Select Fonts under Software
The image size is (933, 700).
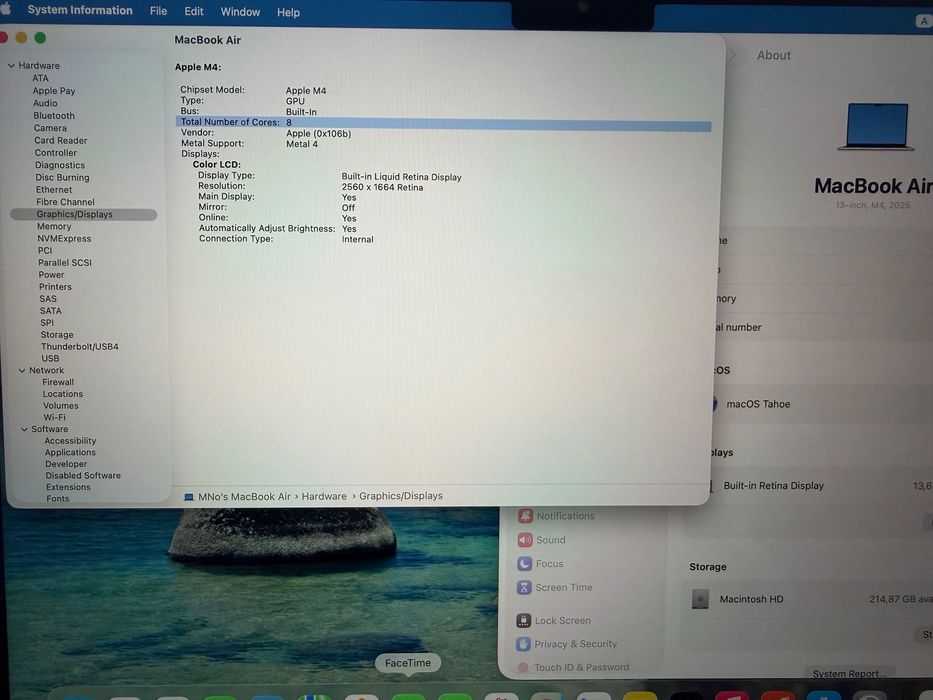pos(58,499)
